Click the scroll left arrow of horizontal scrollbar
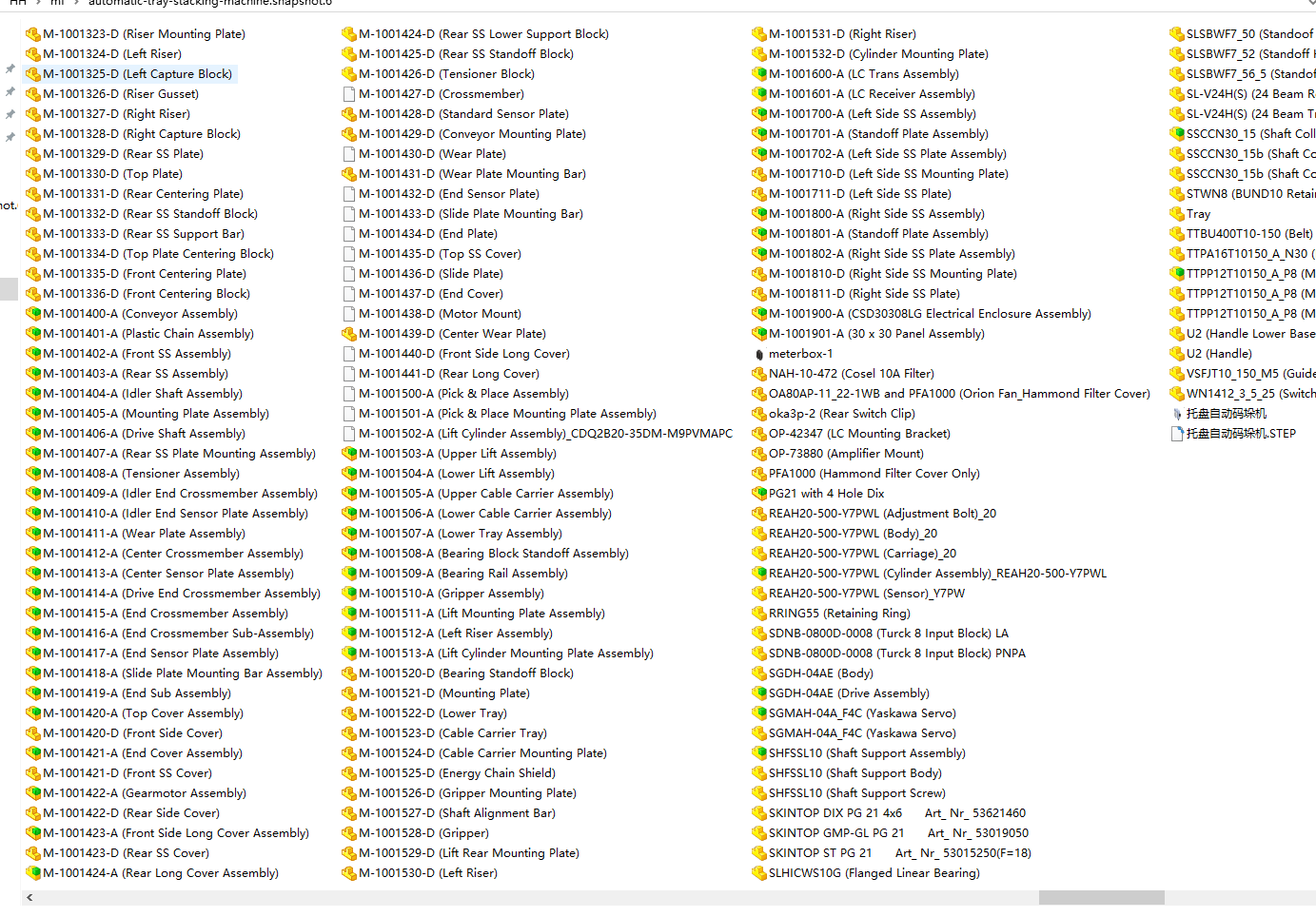Image resolution: width=1316 pixels, height=917 pixels. (x=29, y=897)
